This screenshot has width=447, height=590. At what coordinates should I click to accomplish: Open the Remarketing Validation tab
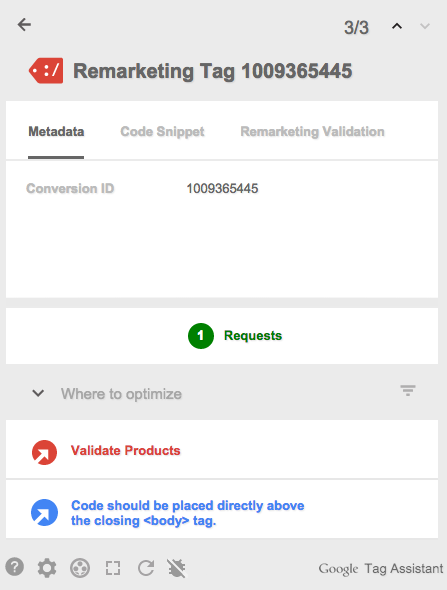coord(312,131)
